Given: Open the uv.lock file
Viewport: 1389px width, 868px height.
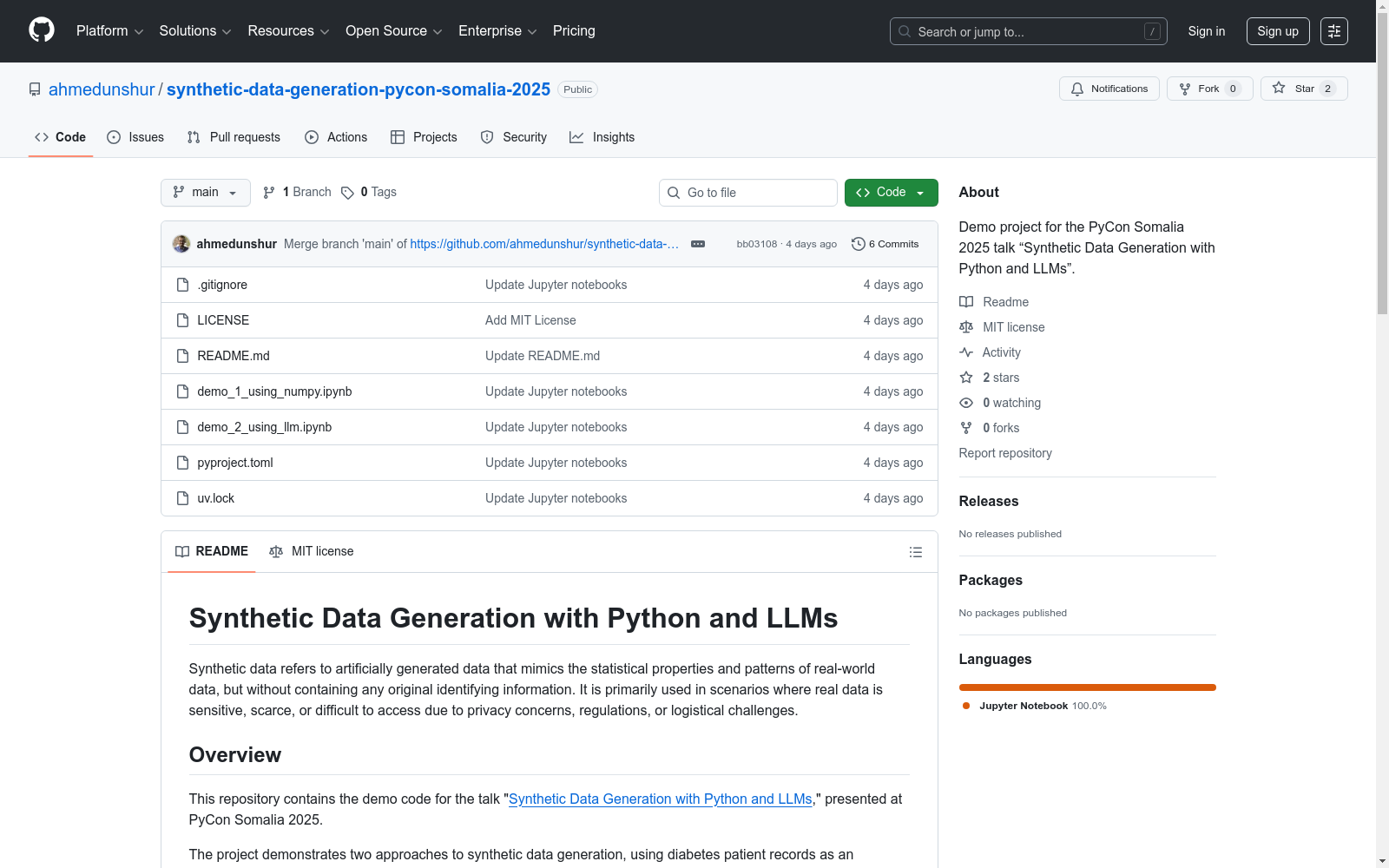Looking at the screenshot, I should click(216, 498).
